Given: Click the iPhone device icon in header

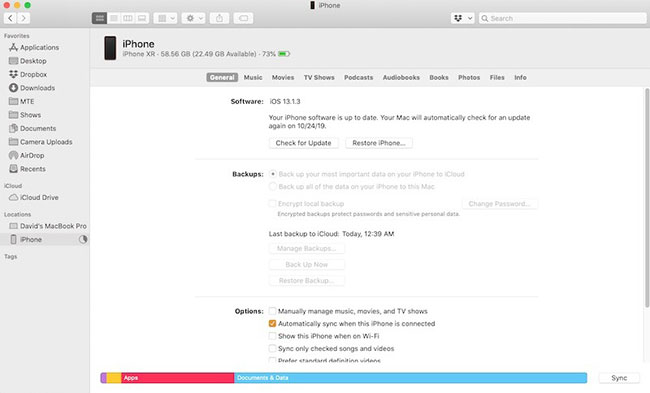Looking at the screenshot, I should point(110,48).
